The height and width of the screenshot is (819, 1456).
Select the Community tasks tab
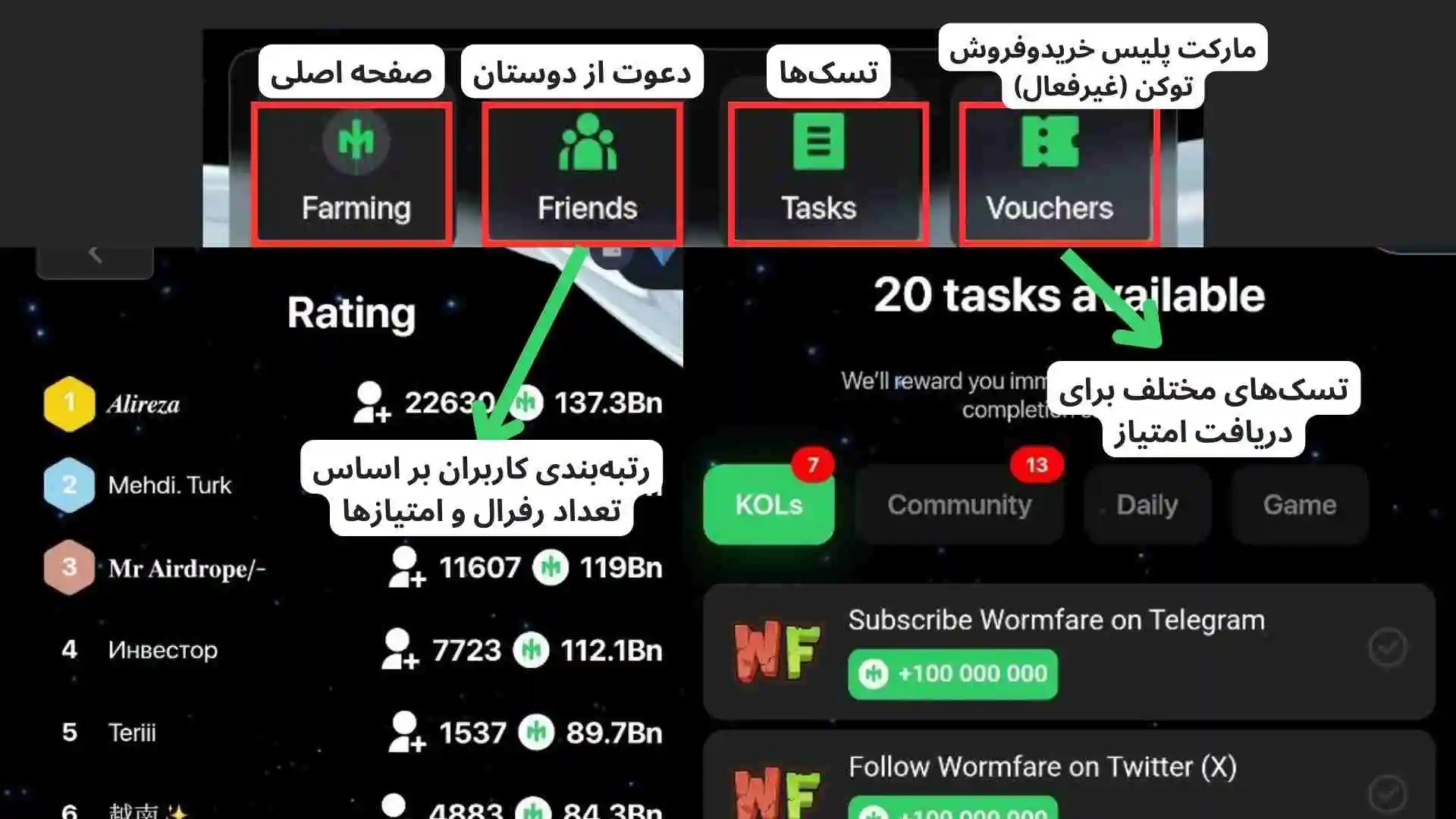(x=958, y=505)
